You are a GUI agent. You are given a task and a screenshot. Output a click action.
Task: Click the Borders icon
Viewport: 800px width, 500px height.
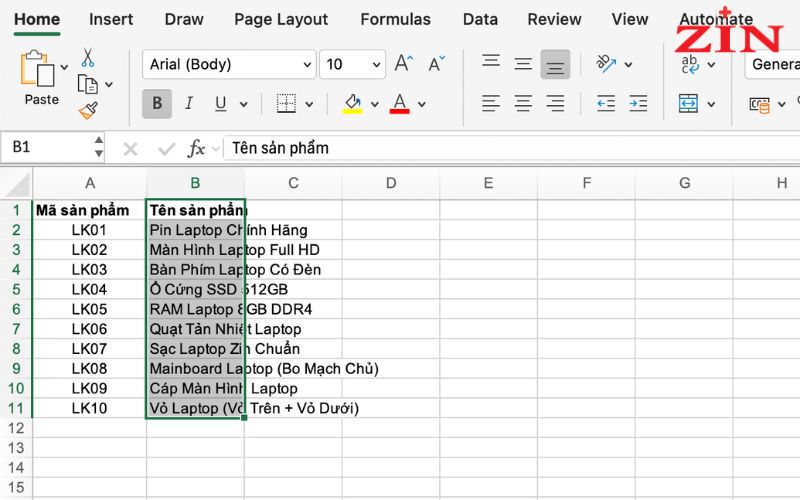click(x=286, y=104)
